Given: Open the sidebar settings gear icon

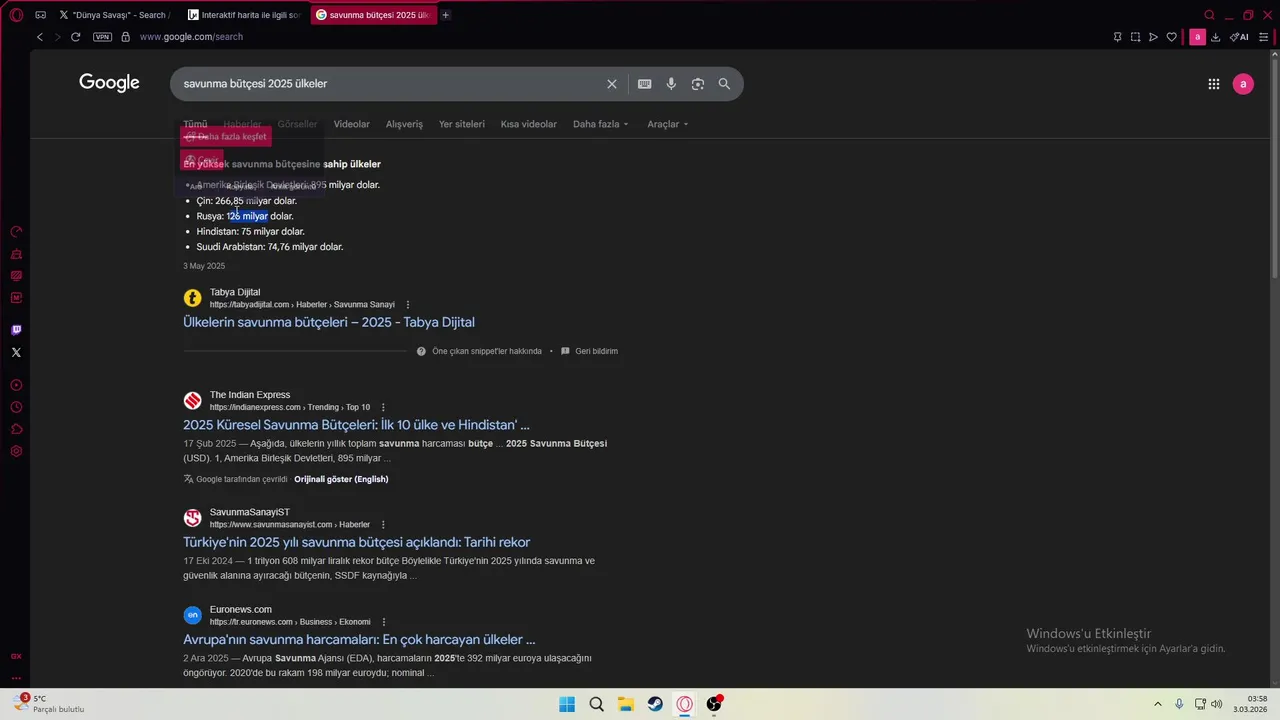Looking at the screenshot, I should 16,451.
